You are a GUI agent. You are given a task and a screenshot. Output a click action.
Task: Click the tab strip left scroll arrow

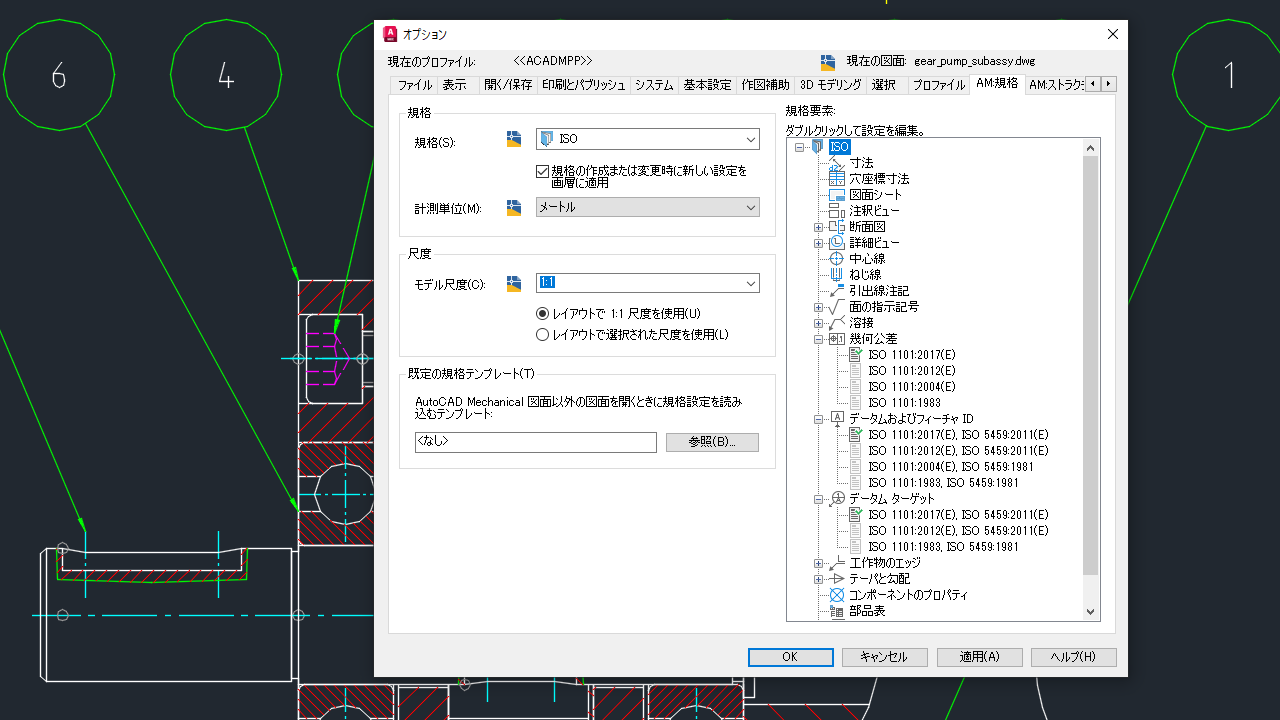coord(1093,84)
